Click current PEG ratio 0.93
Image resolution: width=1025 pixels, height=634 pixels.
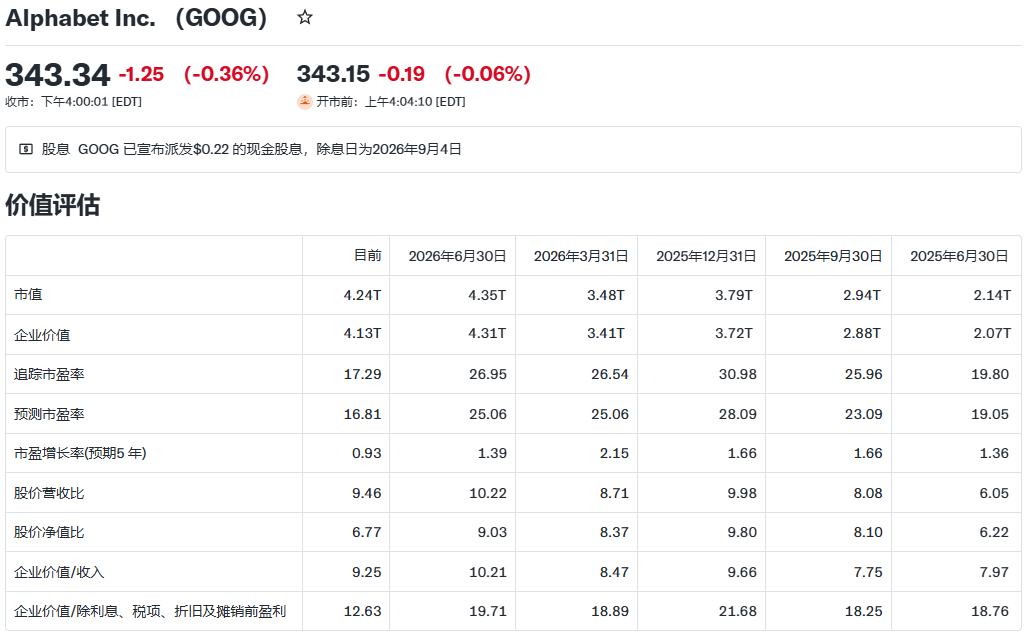point(367,454)
